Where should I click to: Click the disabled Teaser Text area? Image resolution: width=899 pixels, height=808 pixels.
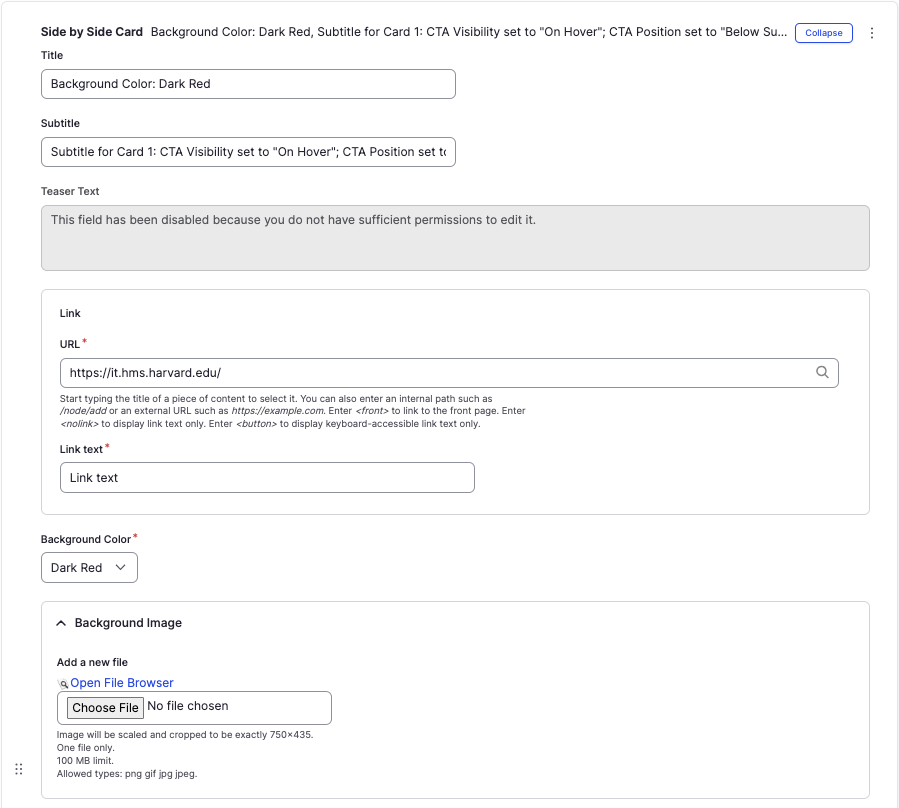point(455,238)
